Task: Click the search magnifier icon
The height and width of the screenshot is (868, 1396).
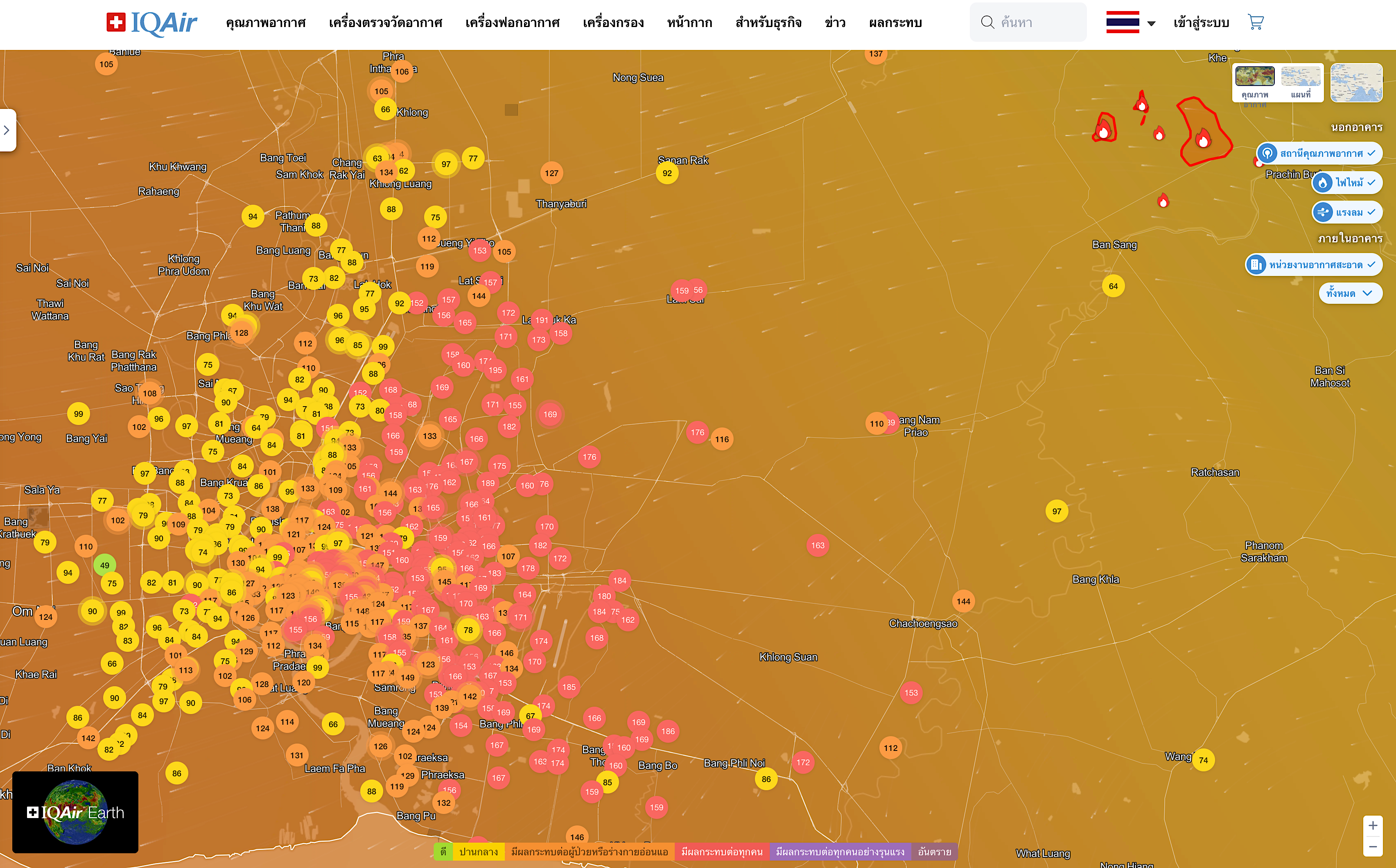Action: pyautogui.click(x=987, y=23)
